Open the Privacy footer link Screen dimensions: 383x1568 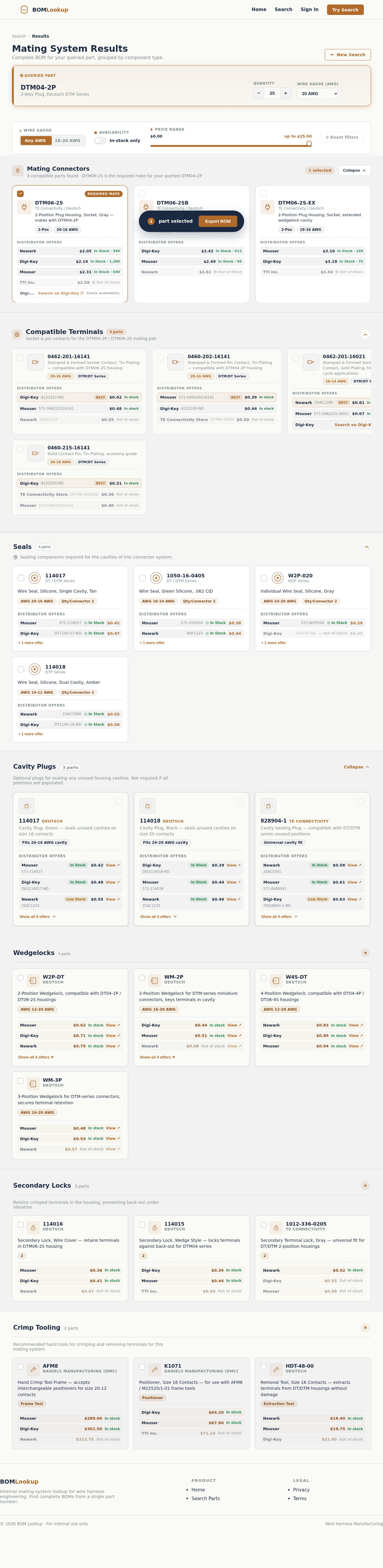click(301, 1489)
